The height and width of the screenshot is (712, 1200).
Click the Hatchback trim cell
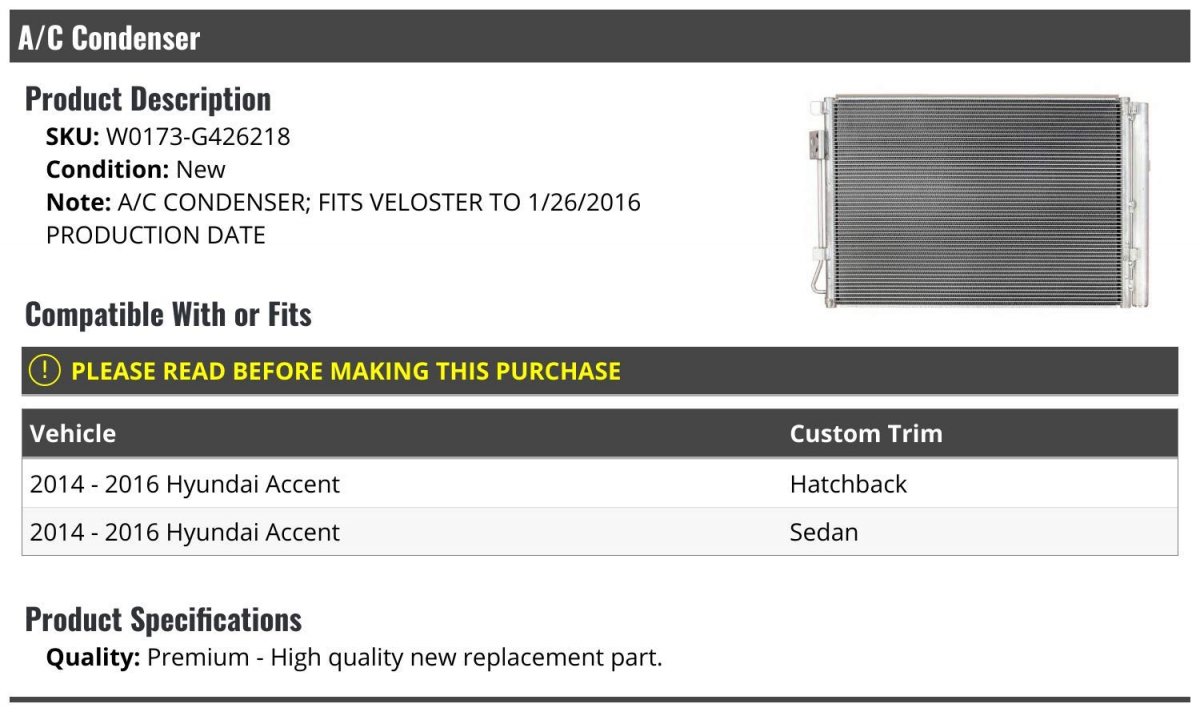pyautogui.click(x=848, y=484)
